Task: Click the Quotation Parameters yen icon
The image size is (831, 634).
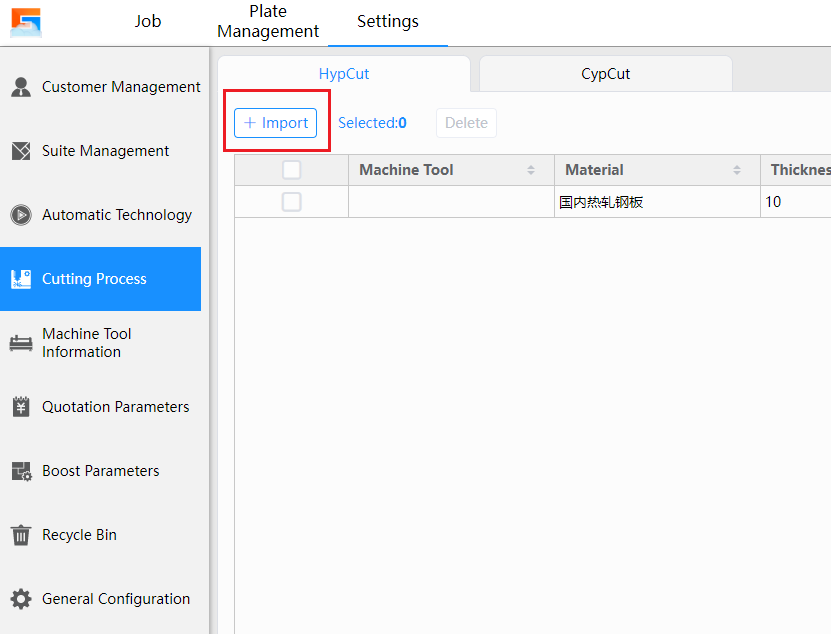Action: pos(21,407)
